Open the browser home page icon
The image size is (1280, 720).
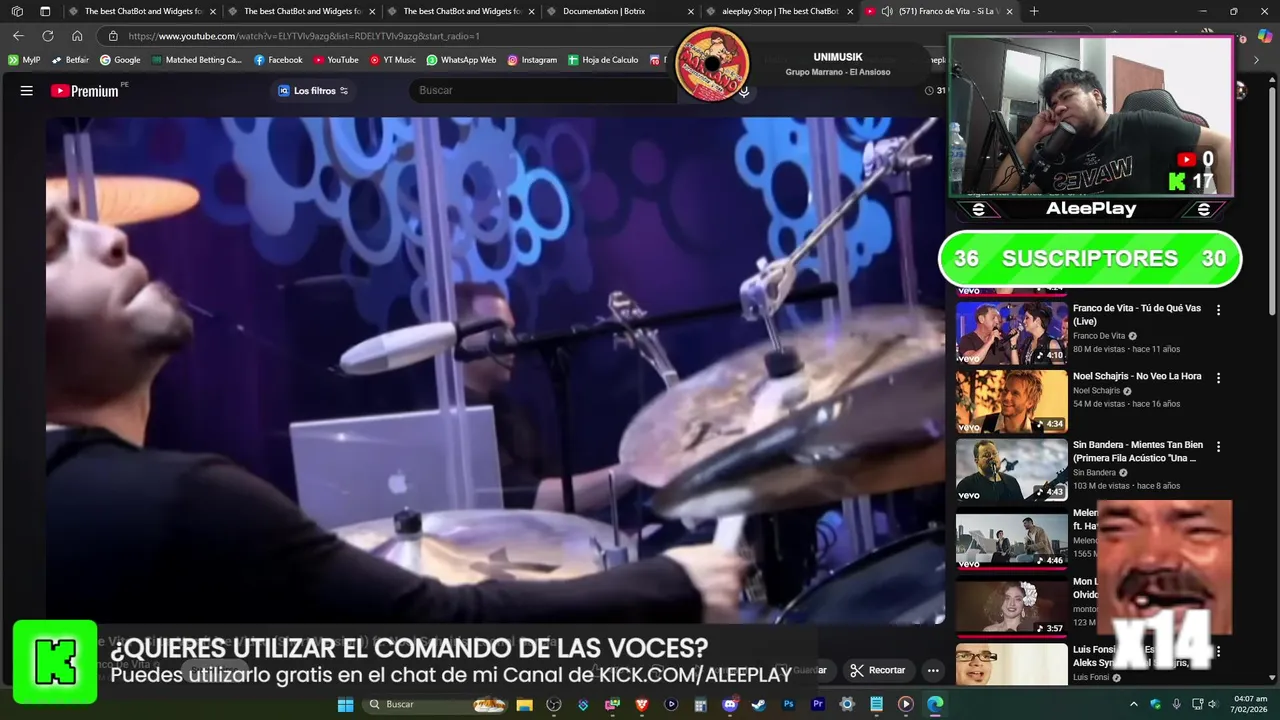(77, 36)
